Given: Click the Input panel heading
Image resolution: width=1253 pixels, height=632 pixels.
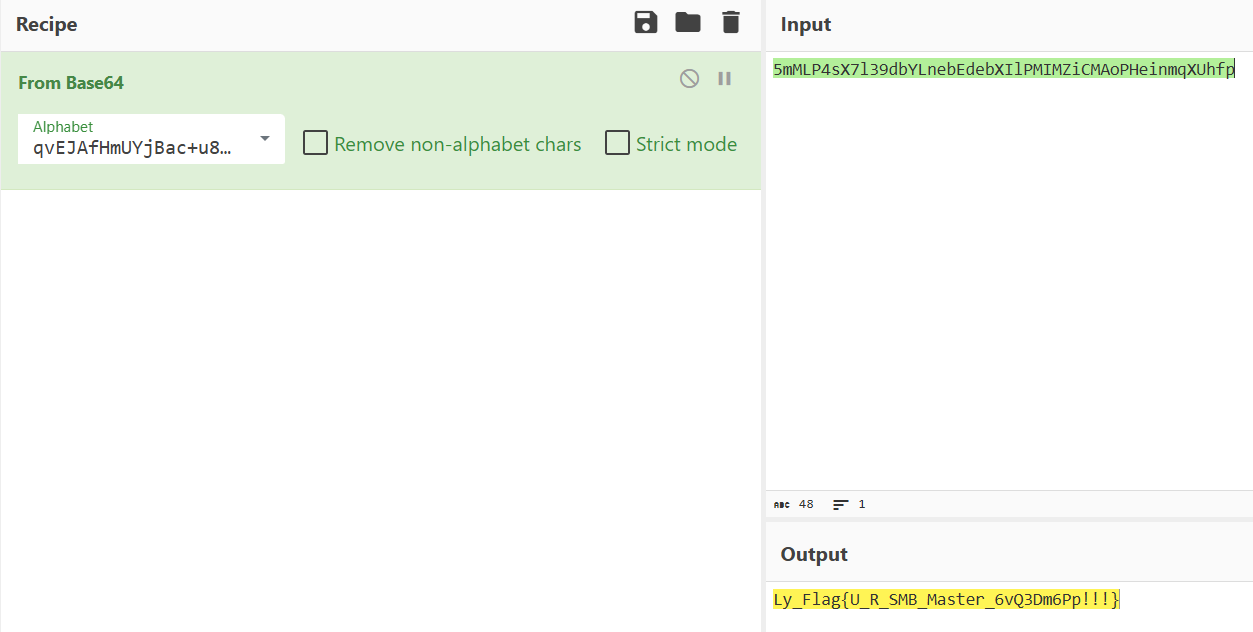Looking at the screenshot, I should point(806,25).
